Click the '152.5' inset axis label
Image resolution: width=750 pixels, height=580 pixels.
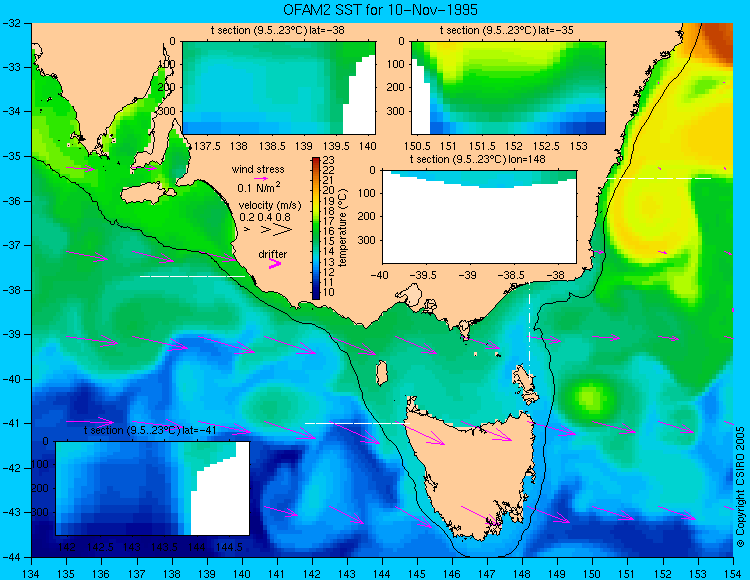pyautogui.click(x=546, y=146)
